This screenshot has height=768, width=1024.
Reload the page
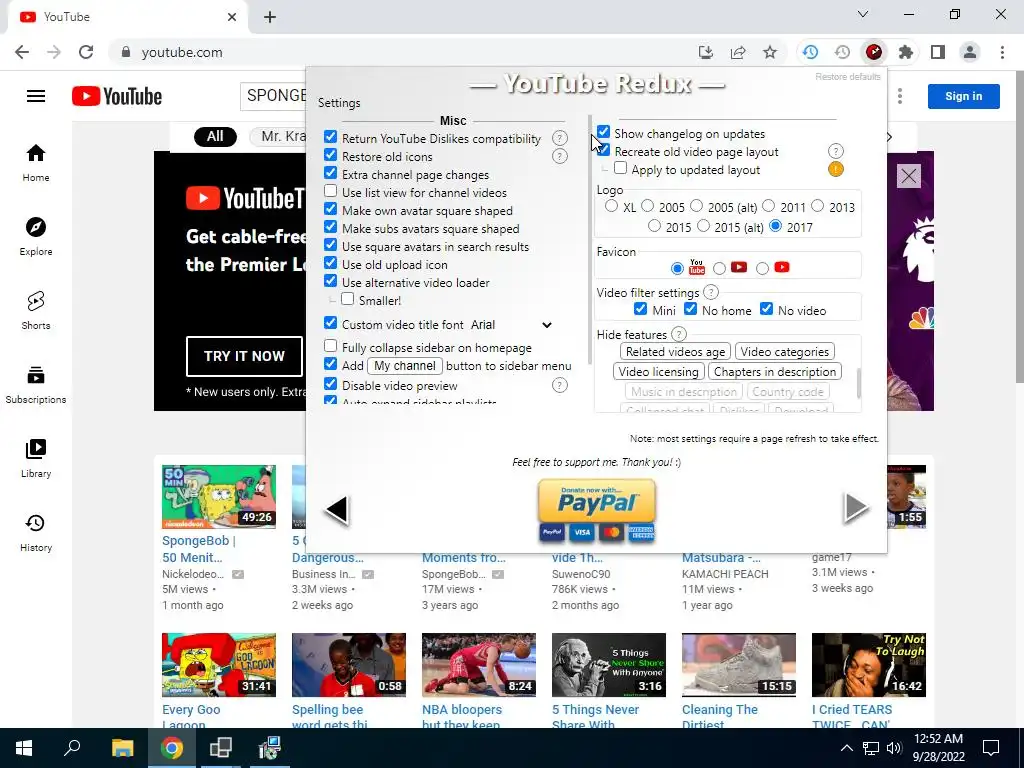point(86,52)
